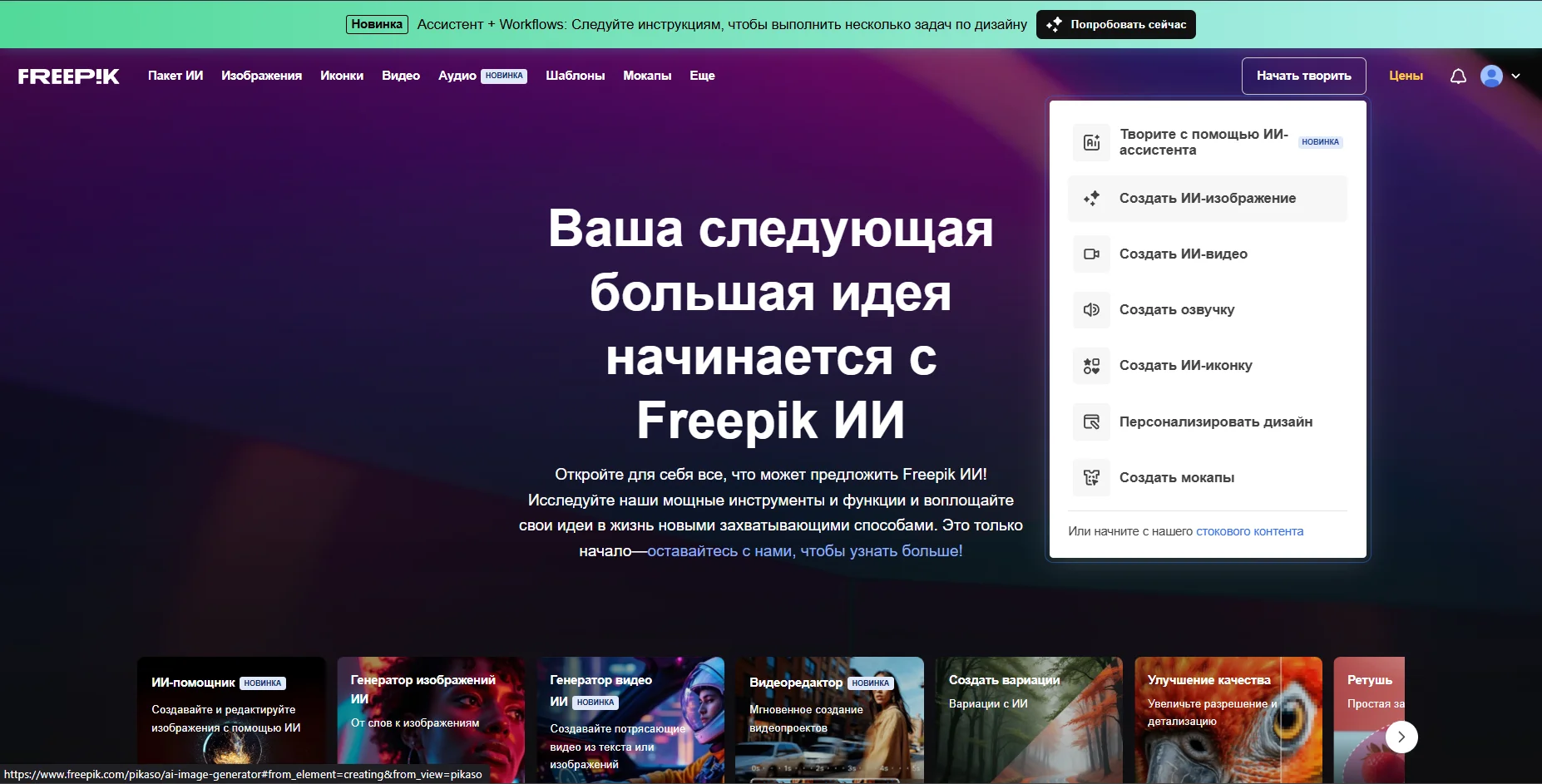Expand the account menu chevron
The image size is (1542, 784).
point(1515,76)
